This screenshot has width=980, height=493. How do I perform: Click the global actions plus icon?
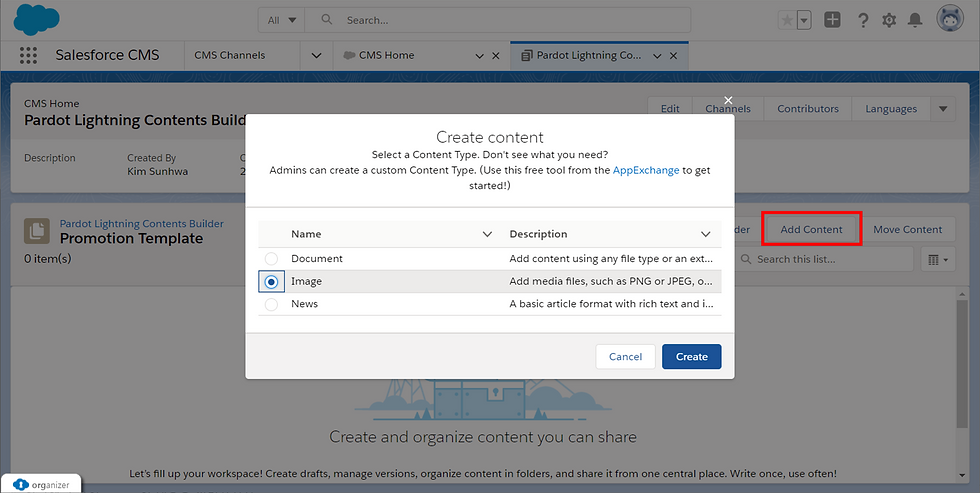pos(832,20)
